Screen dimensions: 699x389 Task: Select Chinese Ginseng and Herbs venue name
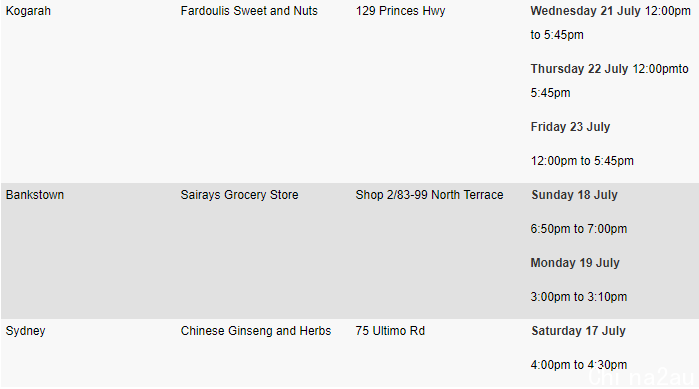click(256, 331)
